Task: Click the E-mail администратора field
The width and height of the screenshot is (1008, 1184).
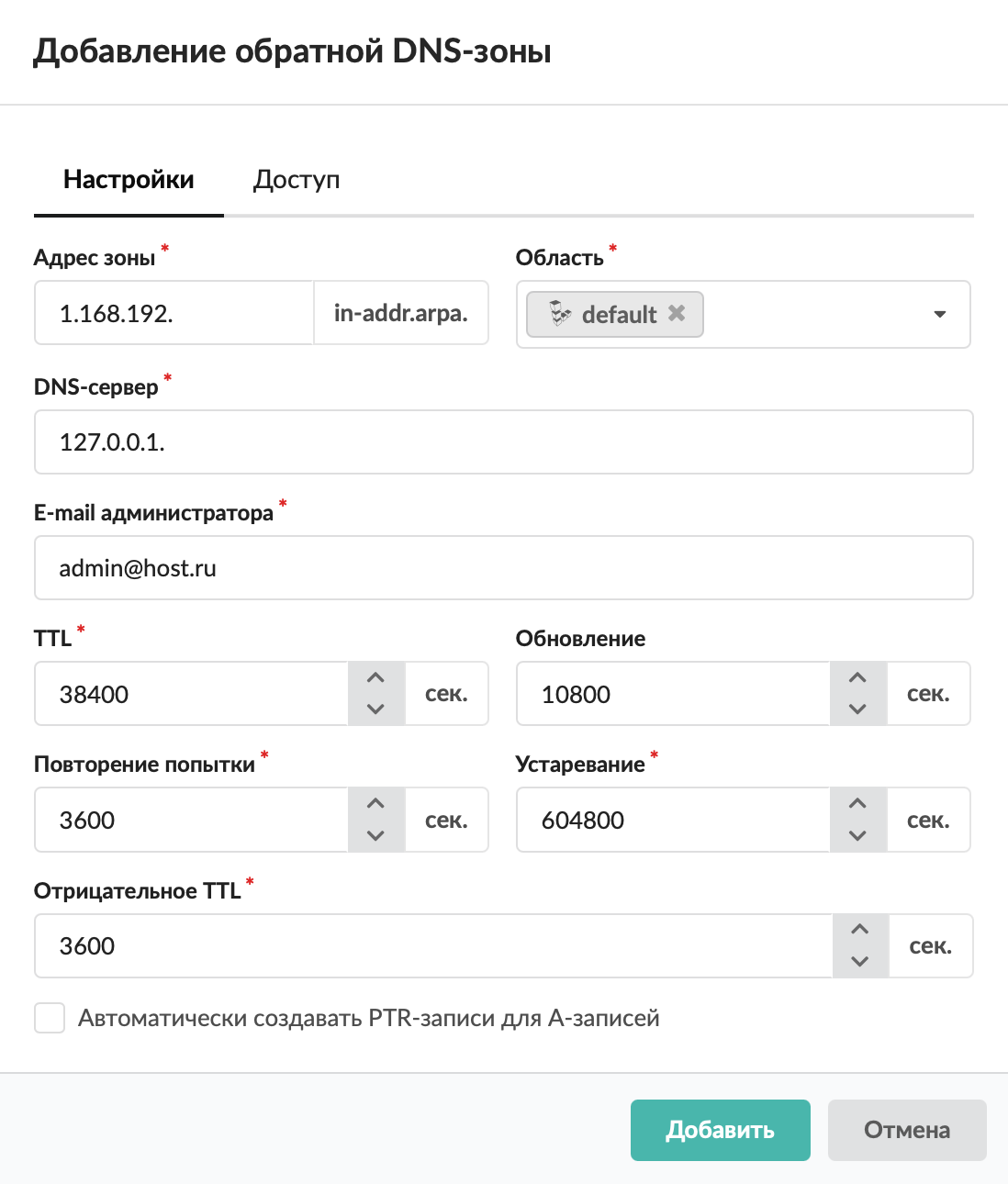Action: pos(503,568)
